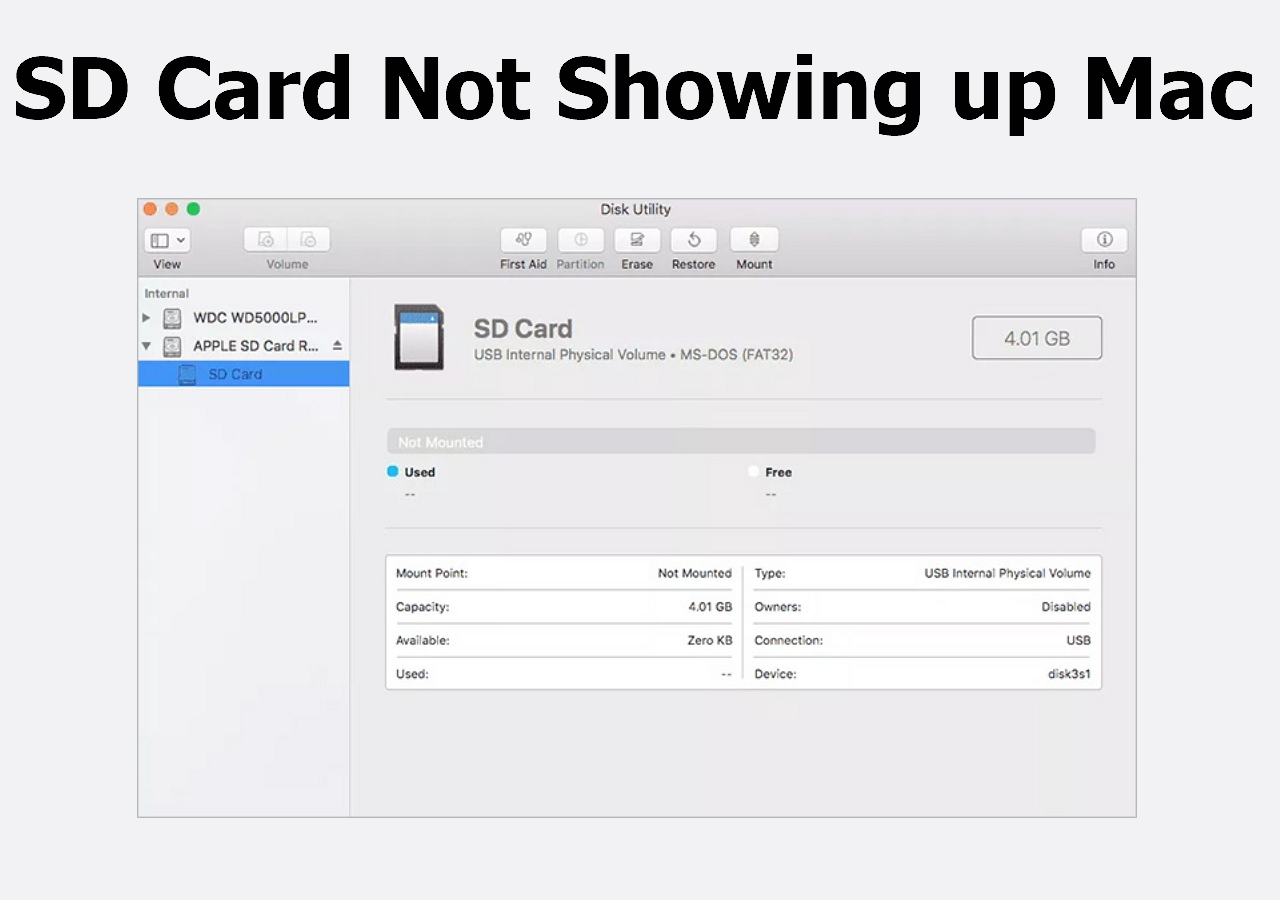Show Info for the selected disk
This screenshot has height=900, width=1280.
[x=1104, y=240]
